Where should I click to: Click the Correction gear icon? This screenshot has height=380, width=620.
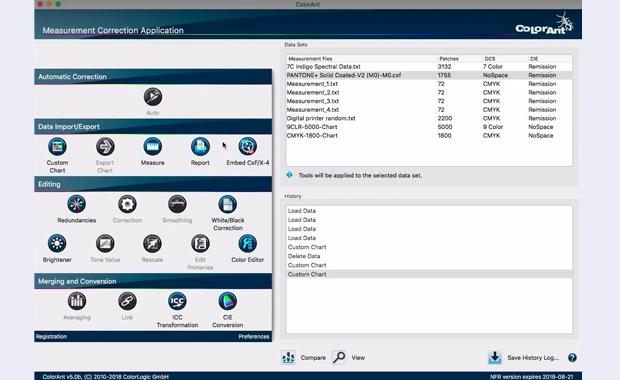pos(127,204)
